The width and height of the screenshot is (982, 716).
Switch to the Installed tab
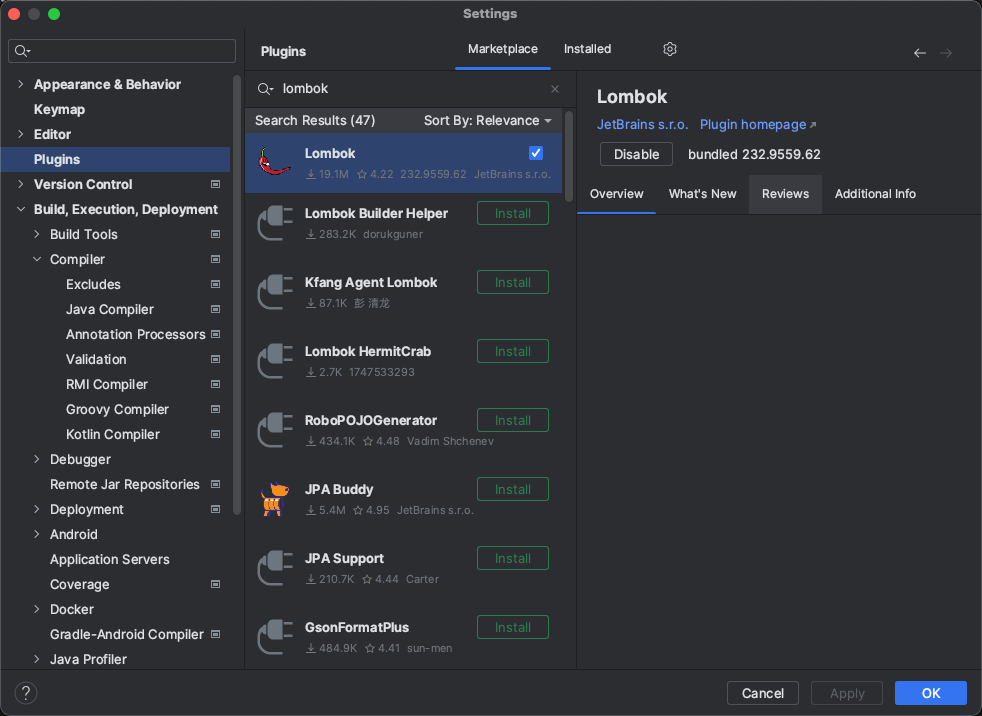587,49
